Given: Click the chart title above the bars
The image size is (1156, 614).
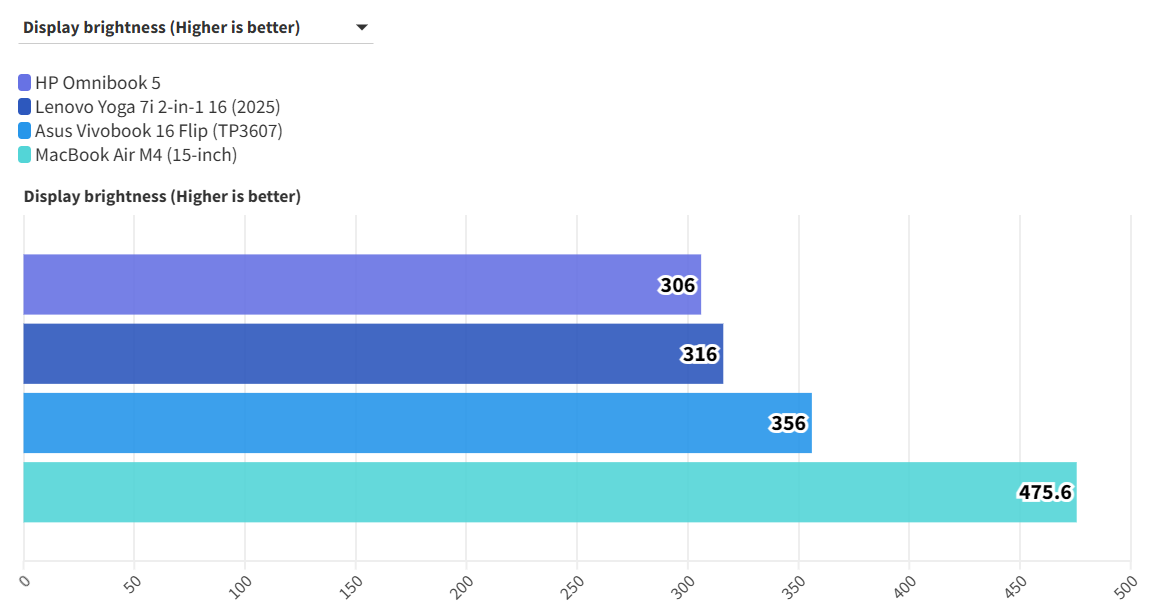Looking at the screenshot, I should click(x=162, y=197).
